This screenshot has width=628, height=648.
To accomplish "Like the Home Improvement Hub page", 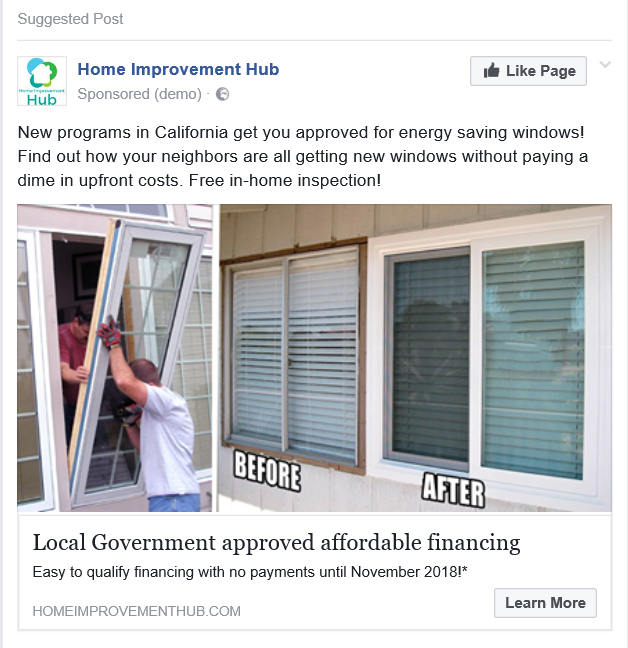I will 528,71.
